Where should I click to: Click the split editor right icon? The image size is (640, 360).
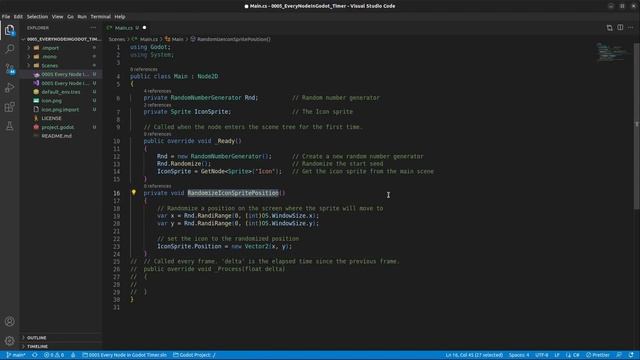(620, 28)
